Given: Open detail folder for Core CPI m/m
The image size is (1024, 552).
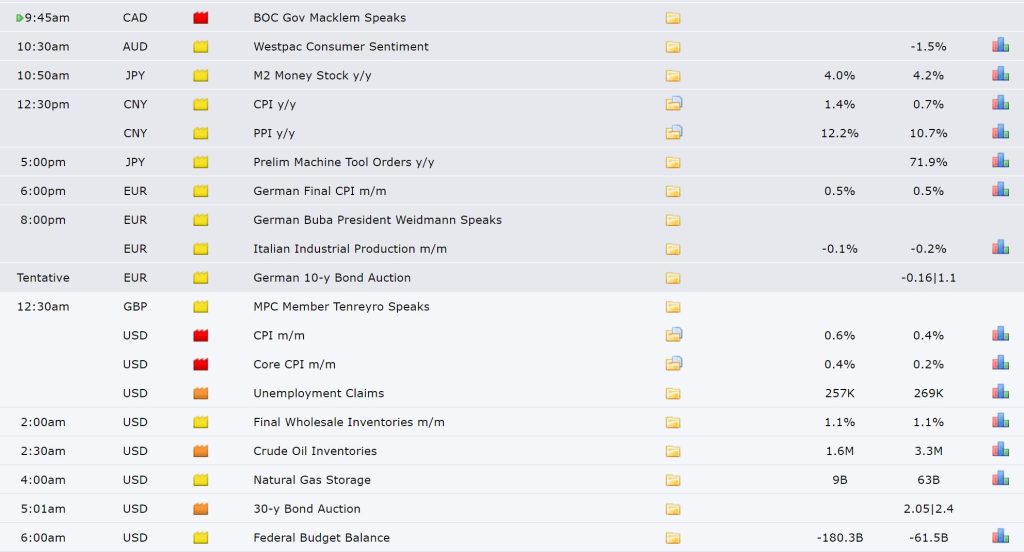Looking at the screenshot, I should click(x=674, y=363).
